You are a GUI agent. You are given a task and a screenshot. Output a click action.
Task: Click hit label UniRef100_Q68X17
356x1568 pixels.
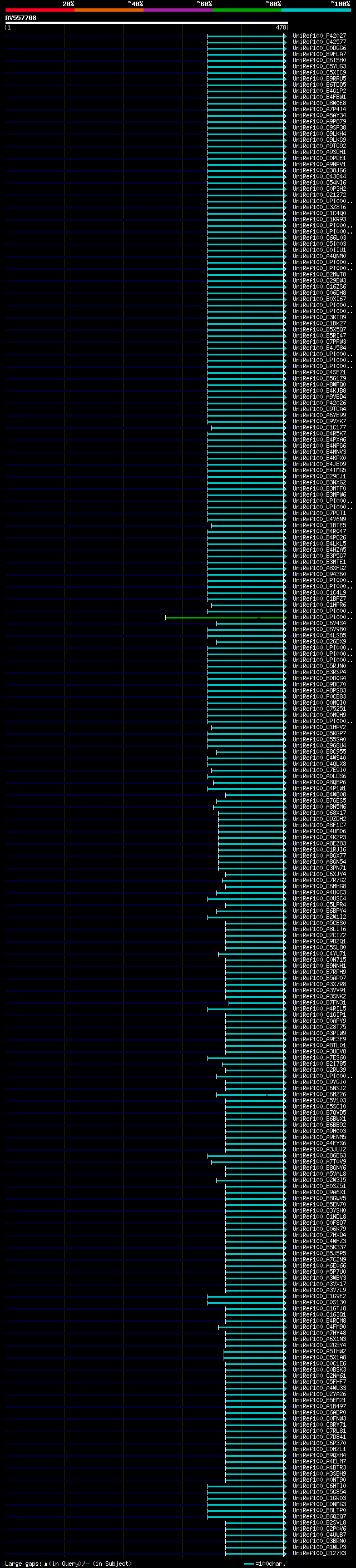[x=319, y=813]
